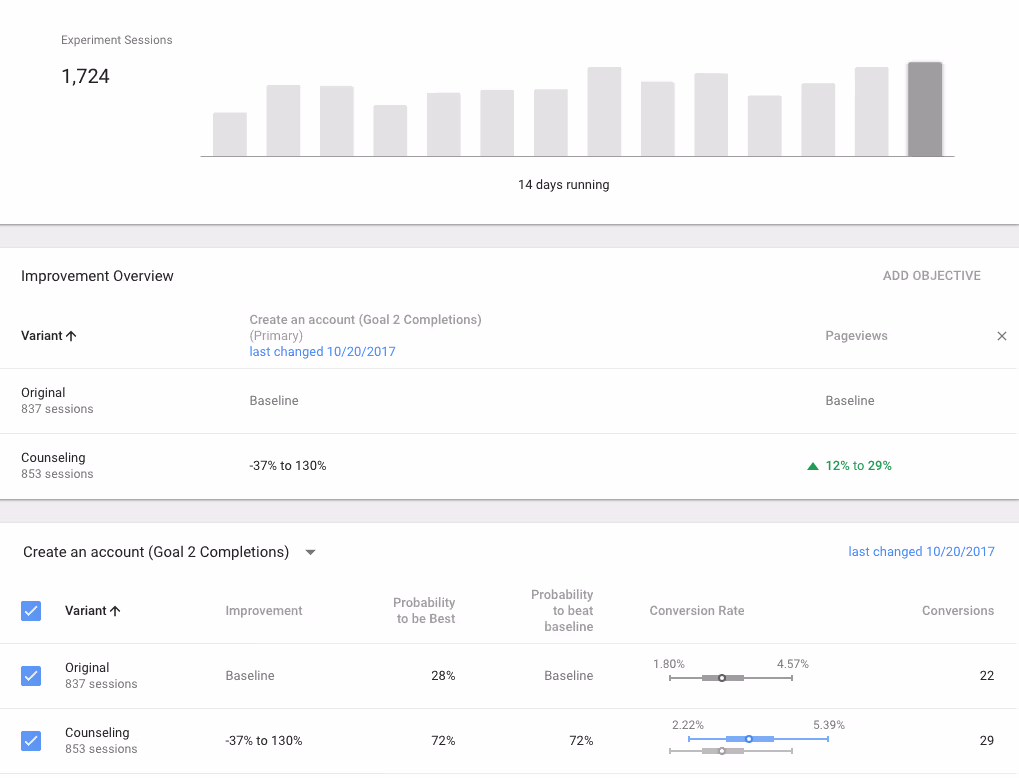Click the green up triangle next to 12% to 29%
Screen dimensions: 1019x778
click(812, 466)
